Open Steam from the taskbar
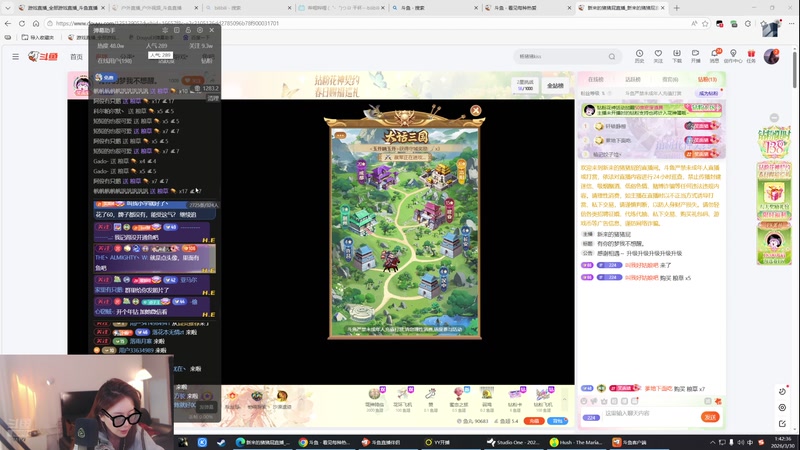 coord(221,442)
